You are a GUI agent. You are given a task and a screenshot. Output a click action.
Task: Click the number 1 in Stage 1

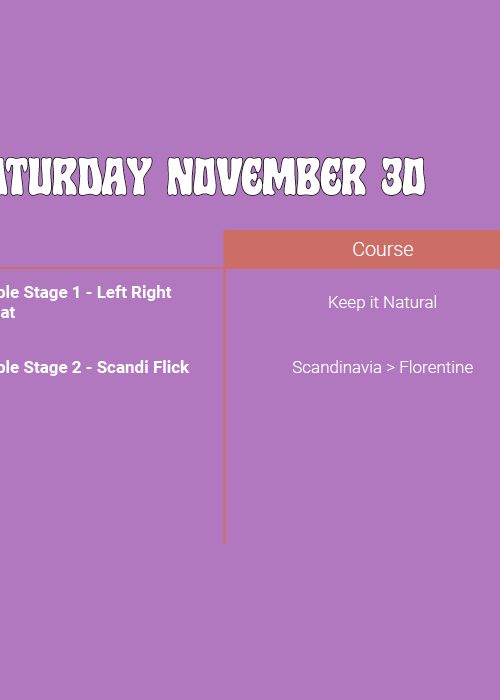pyautogui.click(x=76, y=292)
